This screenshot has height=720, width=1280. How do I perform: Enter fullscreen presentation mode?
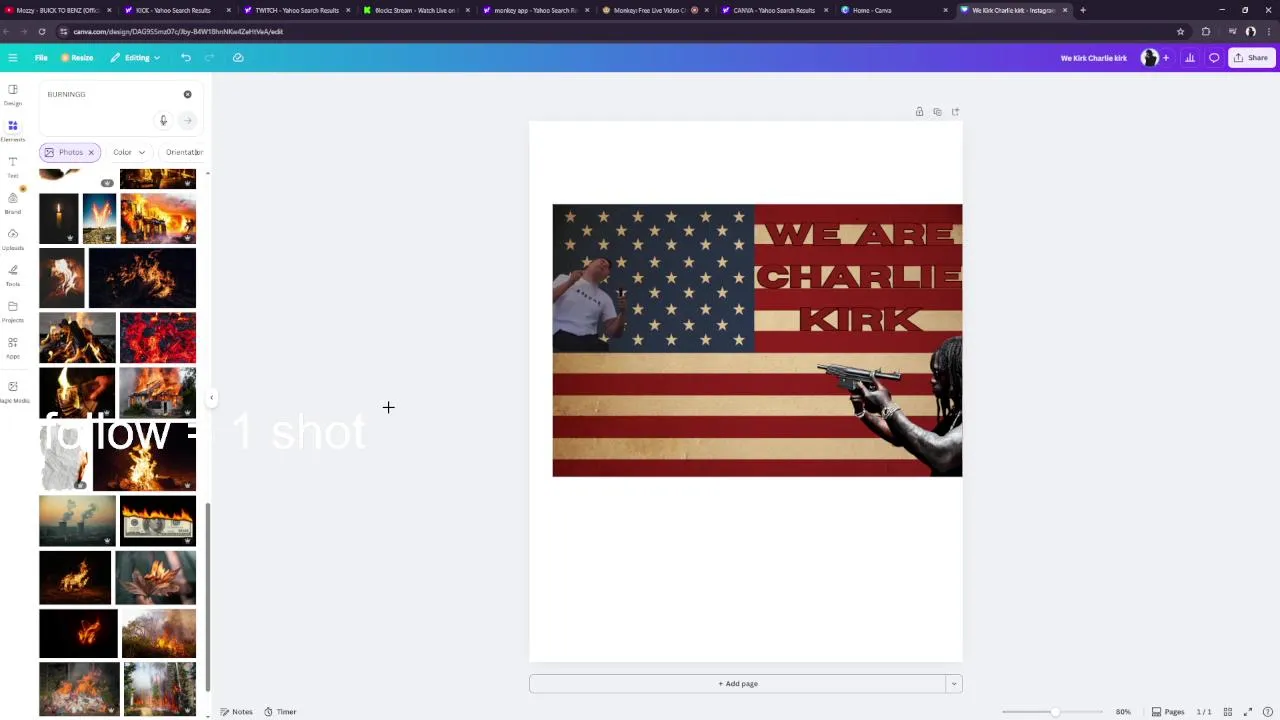pyautogui.click(x=1249, y=712)
